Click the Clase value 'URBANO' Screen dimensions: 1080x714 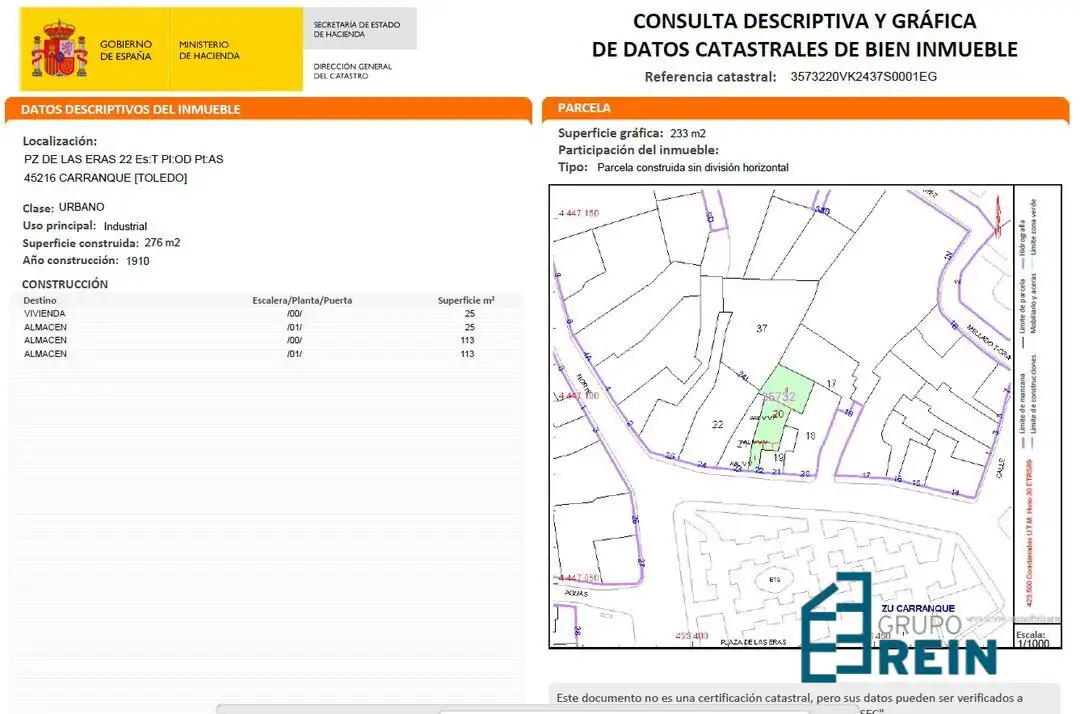click(x=81, y=207)
